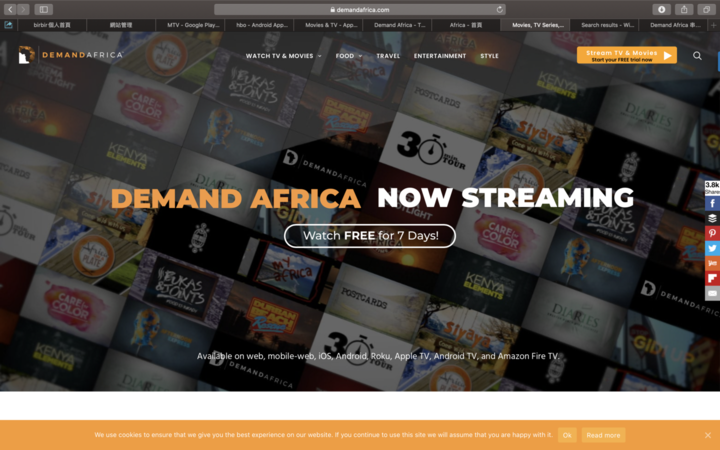
Task: Click the My Africa thumbnail in the lower collage
Action: coord(288,273)
